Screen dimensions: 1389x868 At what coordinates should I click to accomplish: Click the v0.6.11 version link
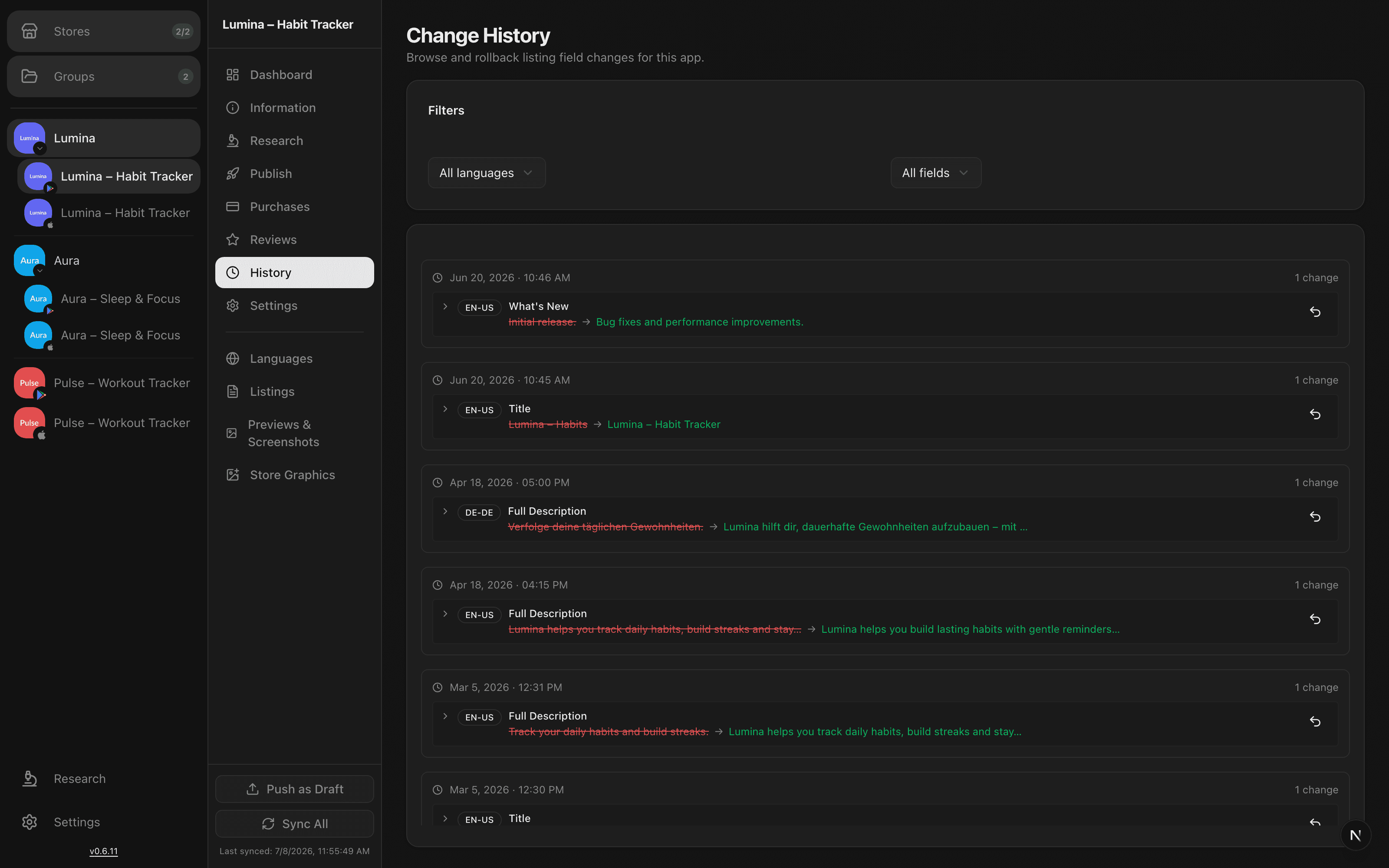(103, 852)
